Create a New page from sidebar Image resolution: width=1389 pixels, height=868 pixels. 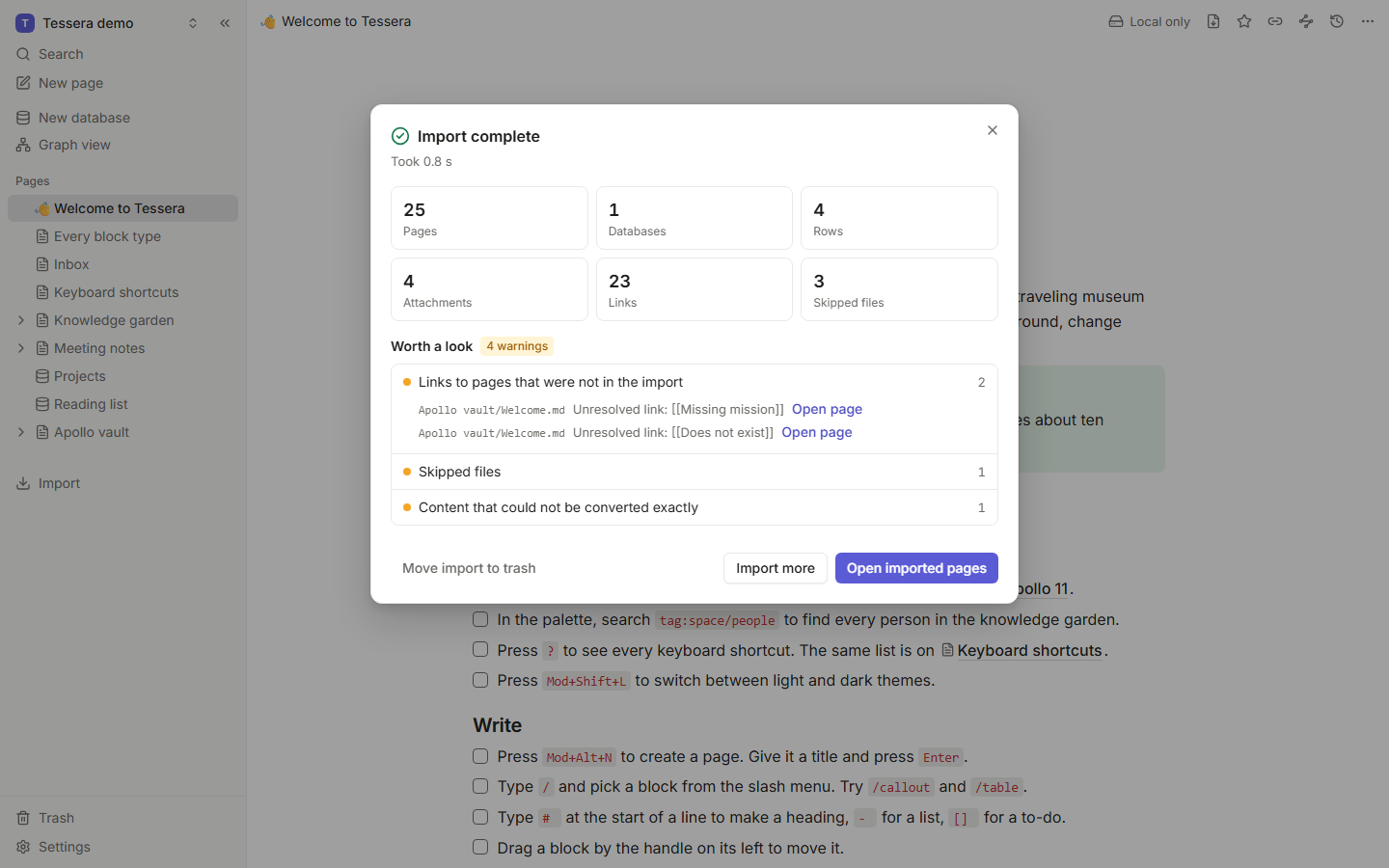coord(123,83)
